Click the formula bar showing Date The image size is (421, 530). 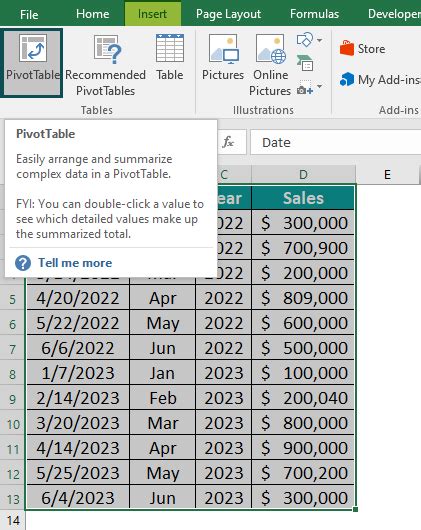pos(336,142)
